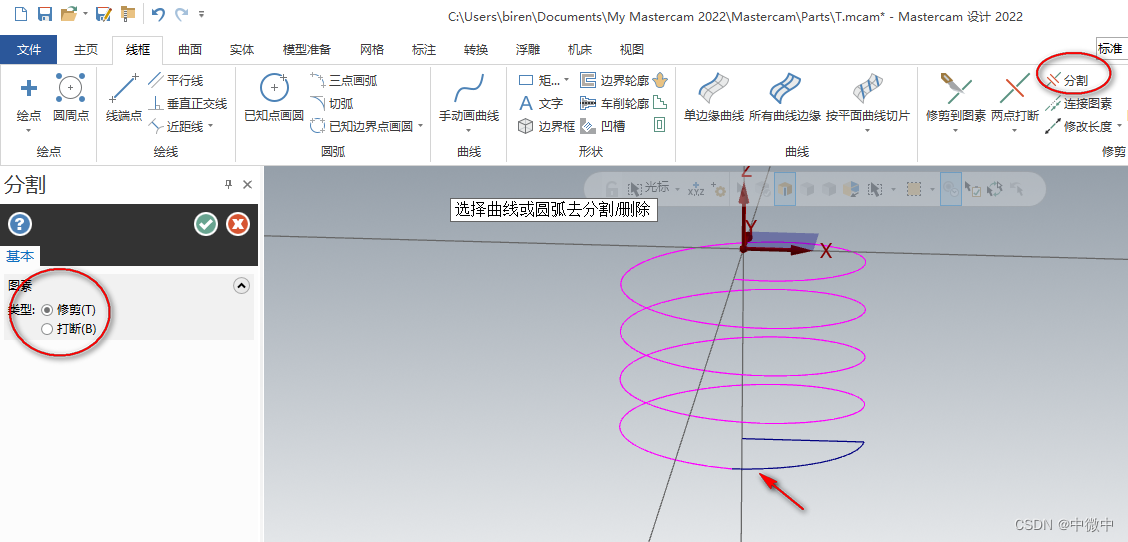Viewport: 1128px width, 542px height.
Task: Pin the 分割 panel
Action: (229, 185)
